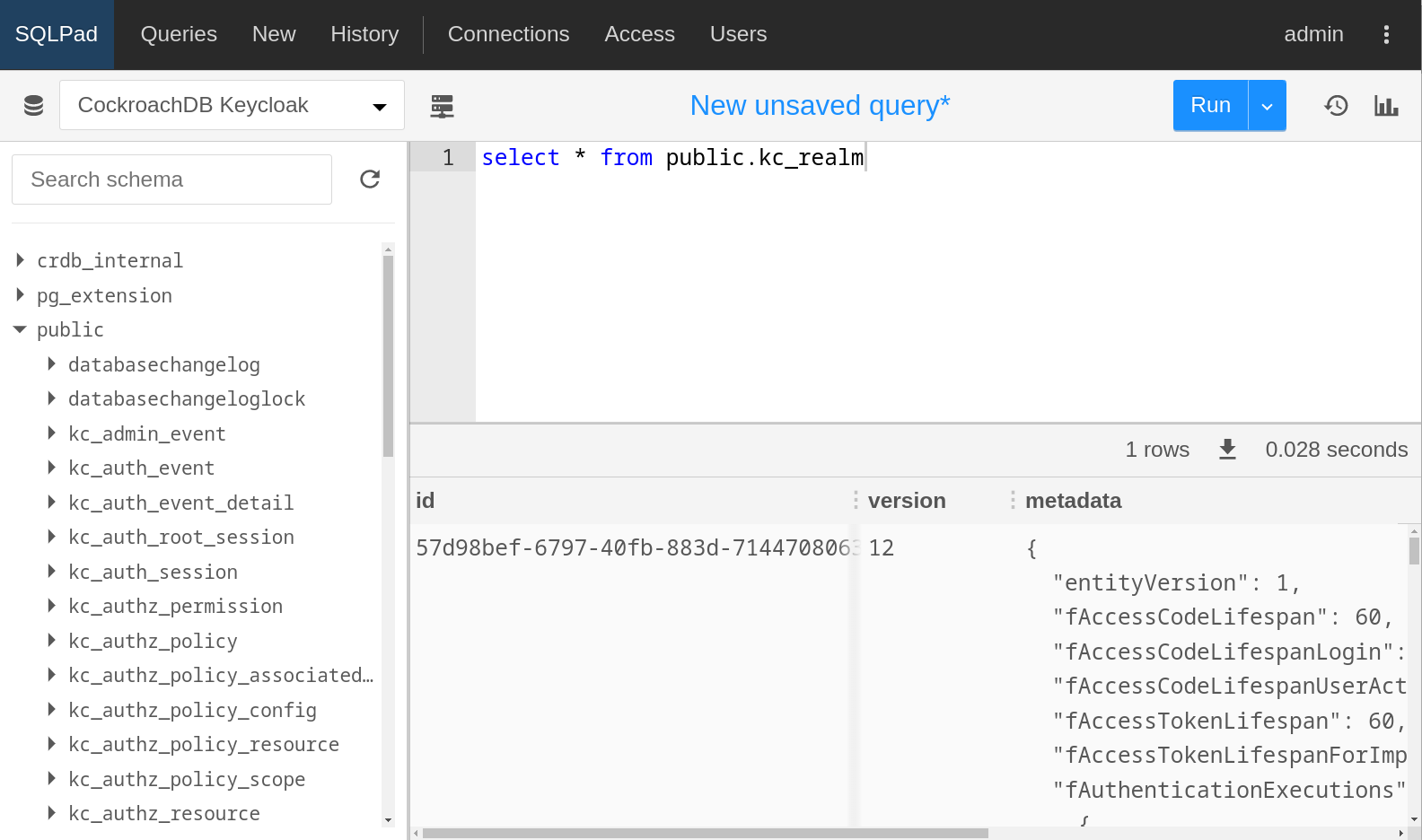Click the schema tree vertical scrollbar

point(388,356)
